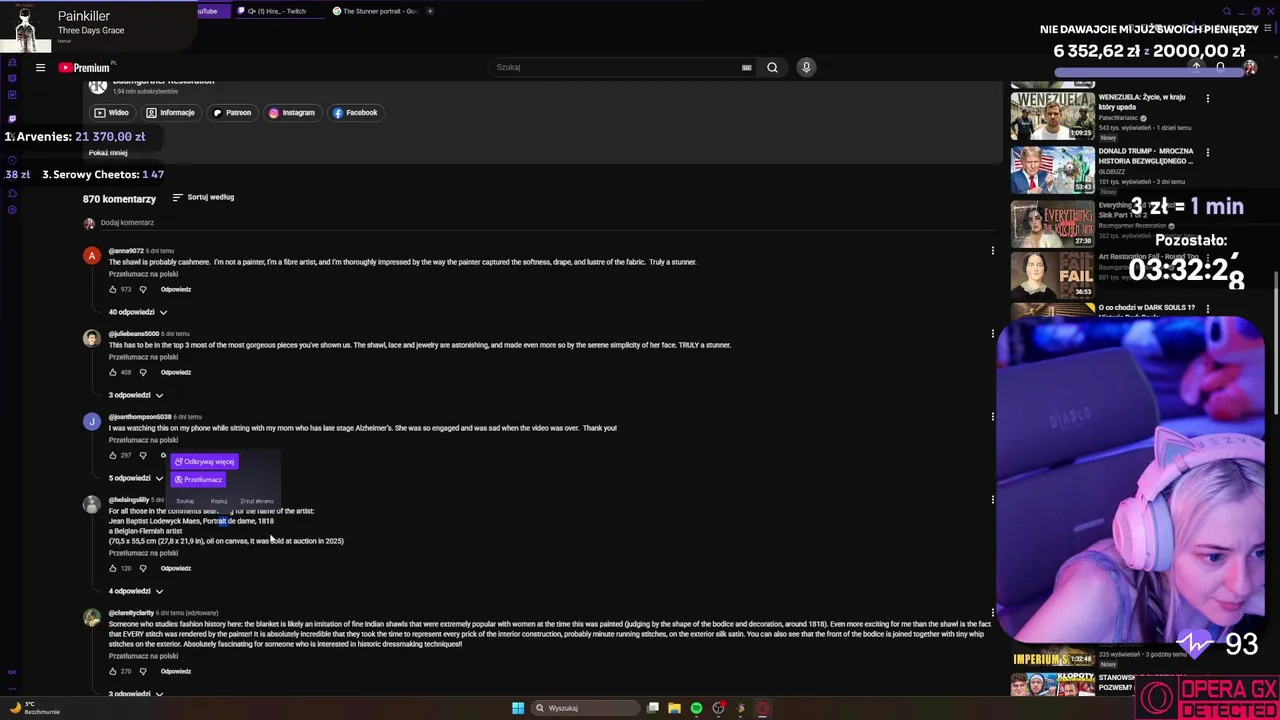Translate @juliebeans5000 comment via Przetłumacz na polski

[143, 357]
